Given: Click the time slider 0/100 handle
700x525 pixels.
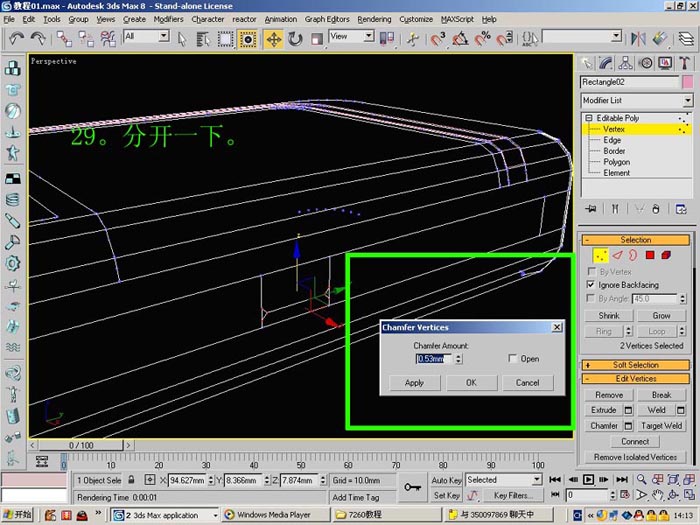Looking at the screenshot, I should [81, 446].
